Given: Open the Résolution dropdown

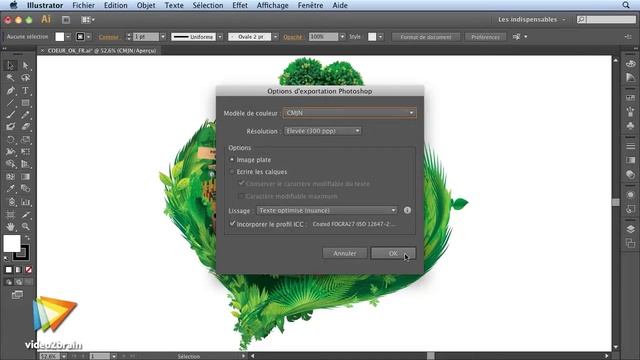Looking at the screenshot, I should click(322, 131).
